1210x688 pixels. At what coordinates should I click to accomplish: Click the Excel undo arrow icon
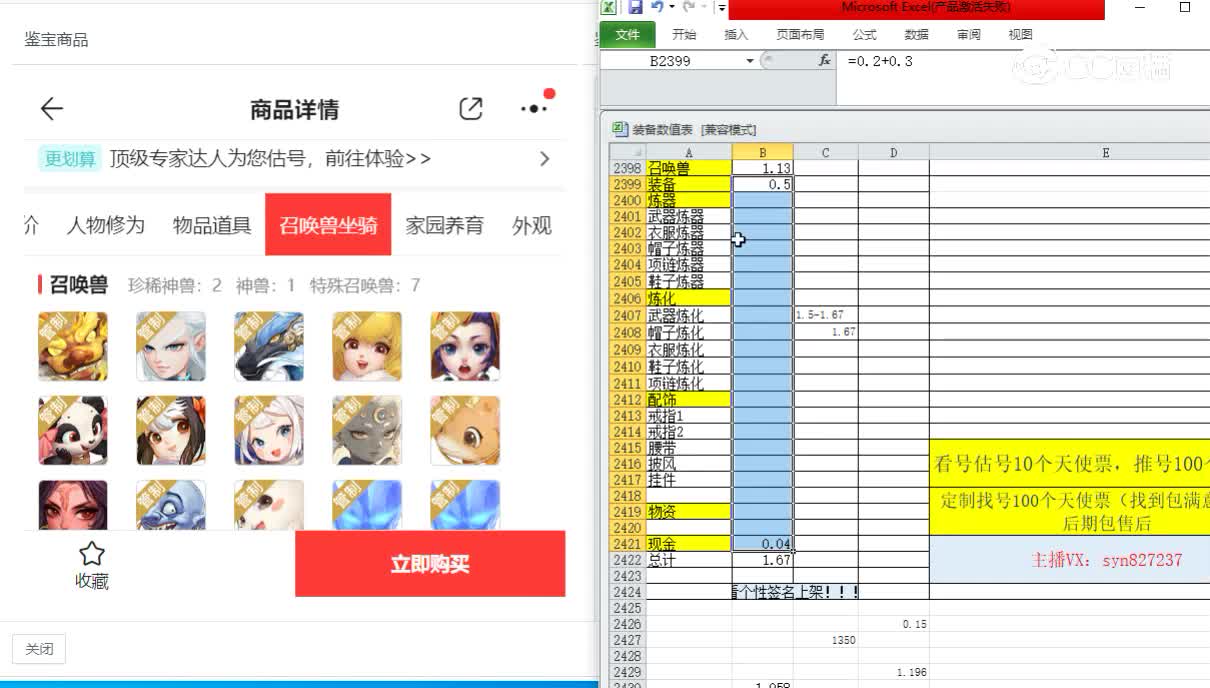[x=657, y=8]
